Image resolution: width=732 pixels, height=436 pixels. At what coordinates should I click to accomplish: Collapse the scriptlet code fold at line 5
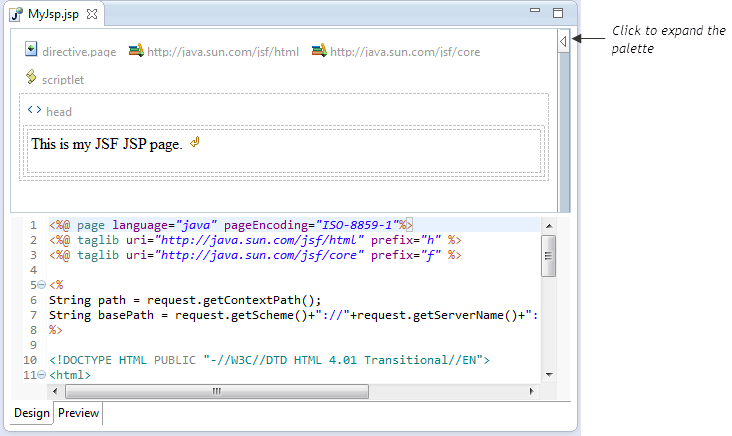(41, 285)
